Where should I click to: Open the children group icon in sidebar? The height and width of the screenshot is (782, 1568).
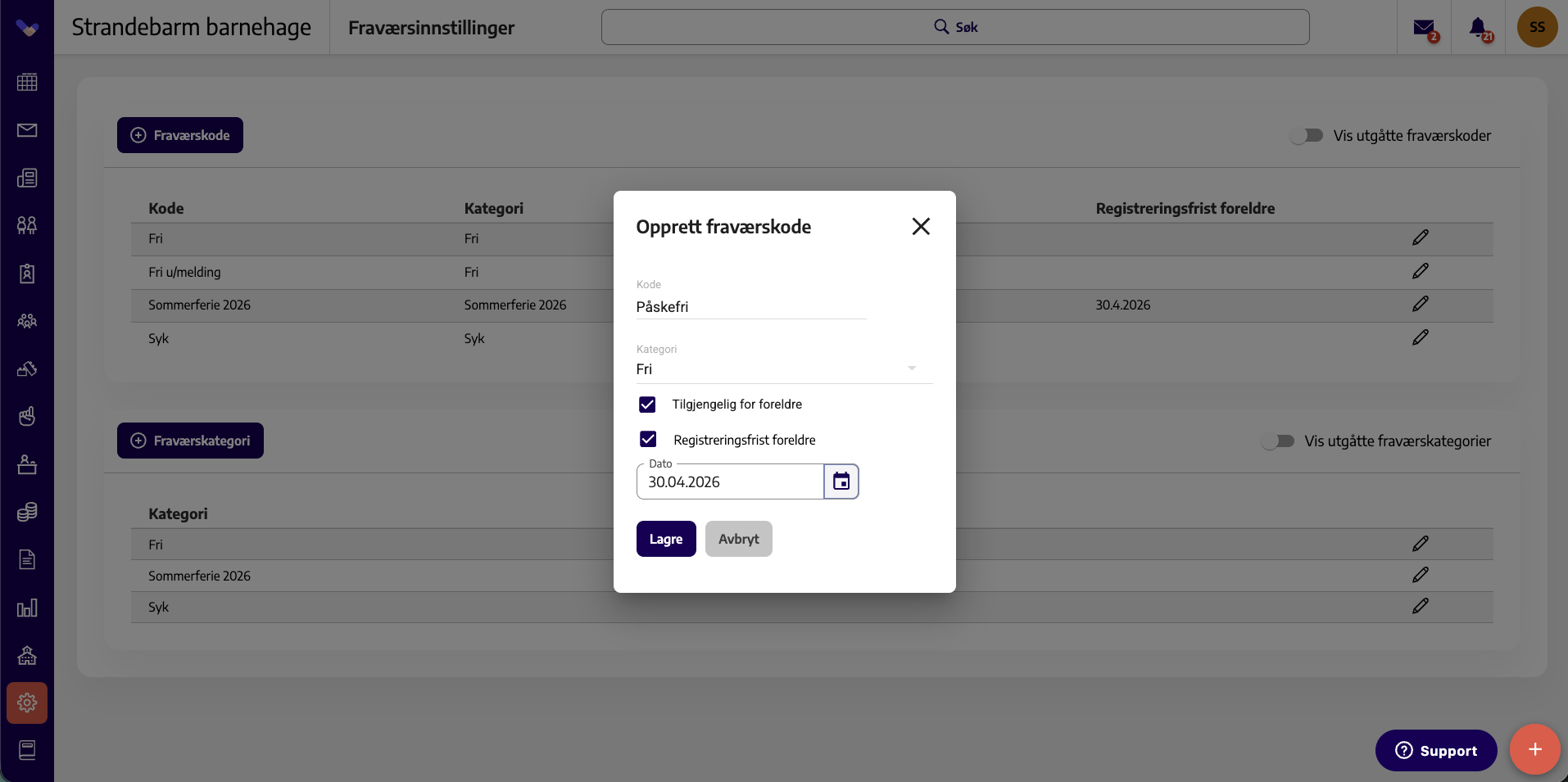pyautogui.click(x=27, y=225)
